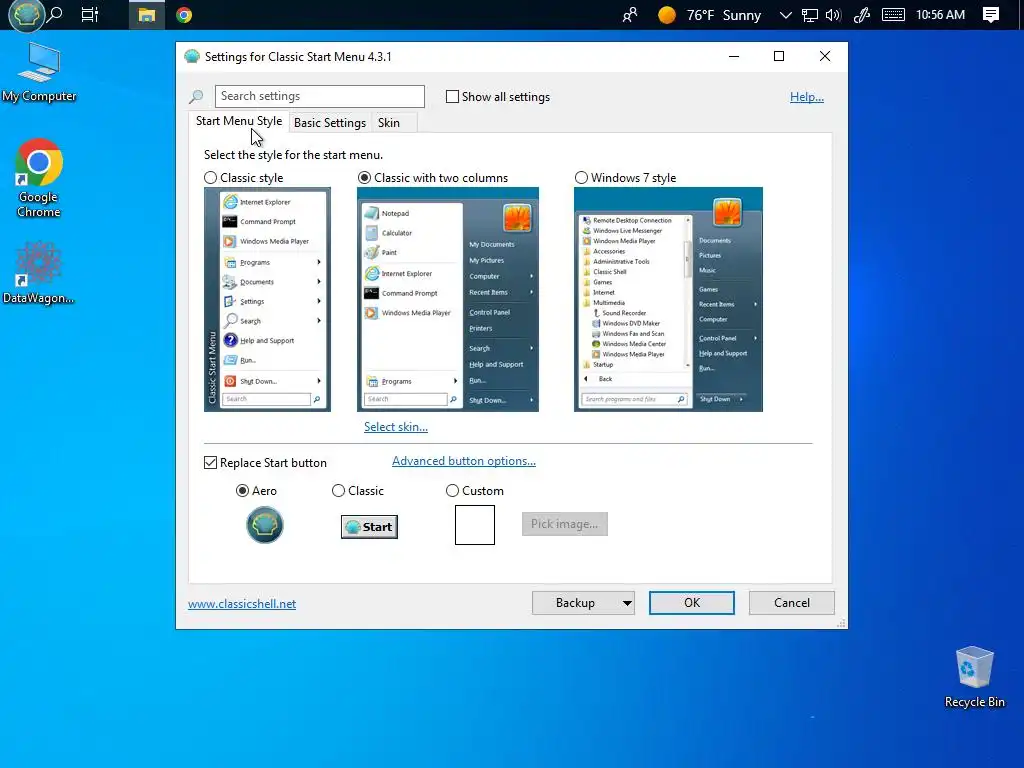The width and height of the screenshot is (1024, 768).
Task: Select DataWagon desktop shortcut
Action: (38, 273)
